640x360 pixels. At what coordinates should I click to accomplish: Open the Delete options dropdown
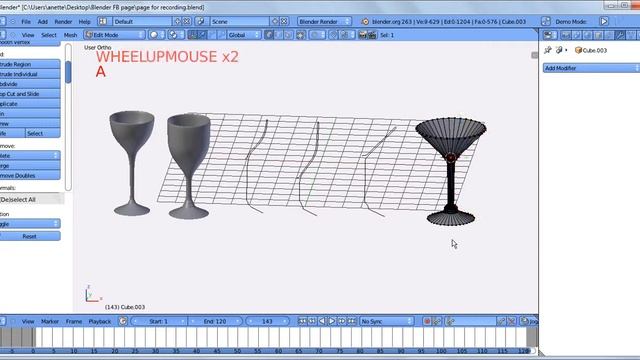(x=30, y=156)
